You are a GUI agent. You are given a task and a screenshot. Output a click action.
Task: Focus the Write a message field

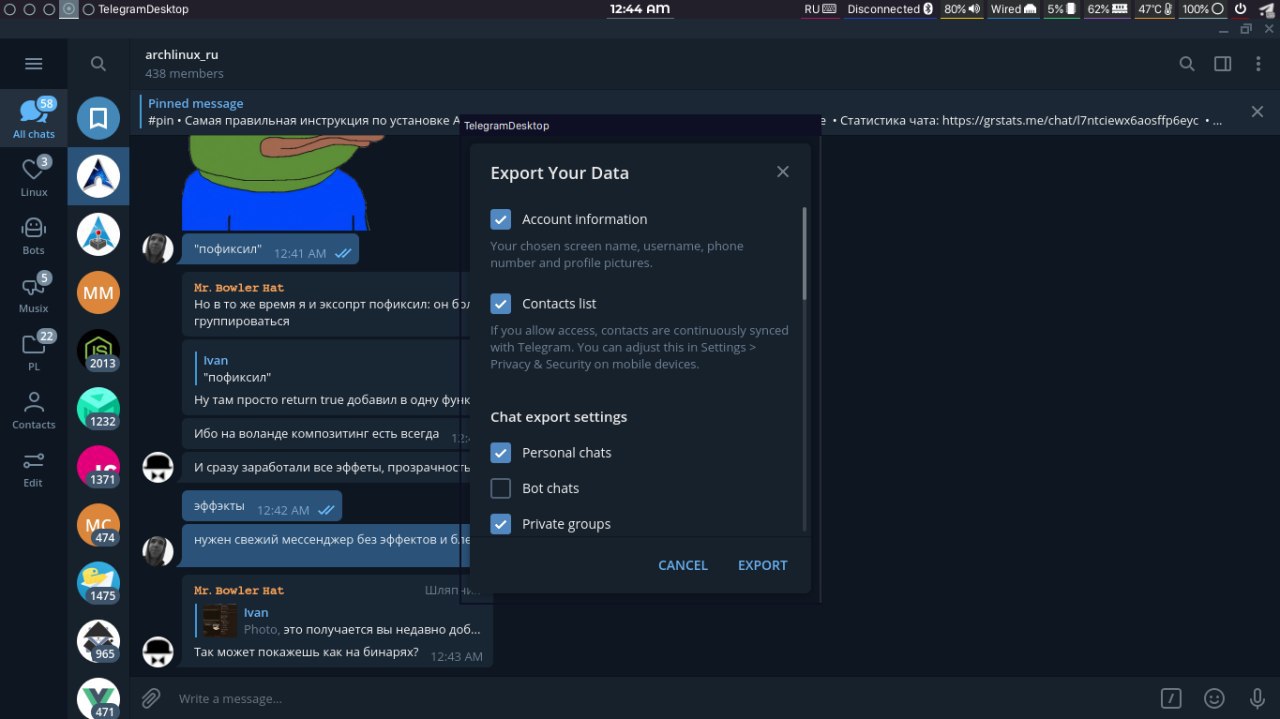point(660,698)
